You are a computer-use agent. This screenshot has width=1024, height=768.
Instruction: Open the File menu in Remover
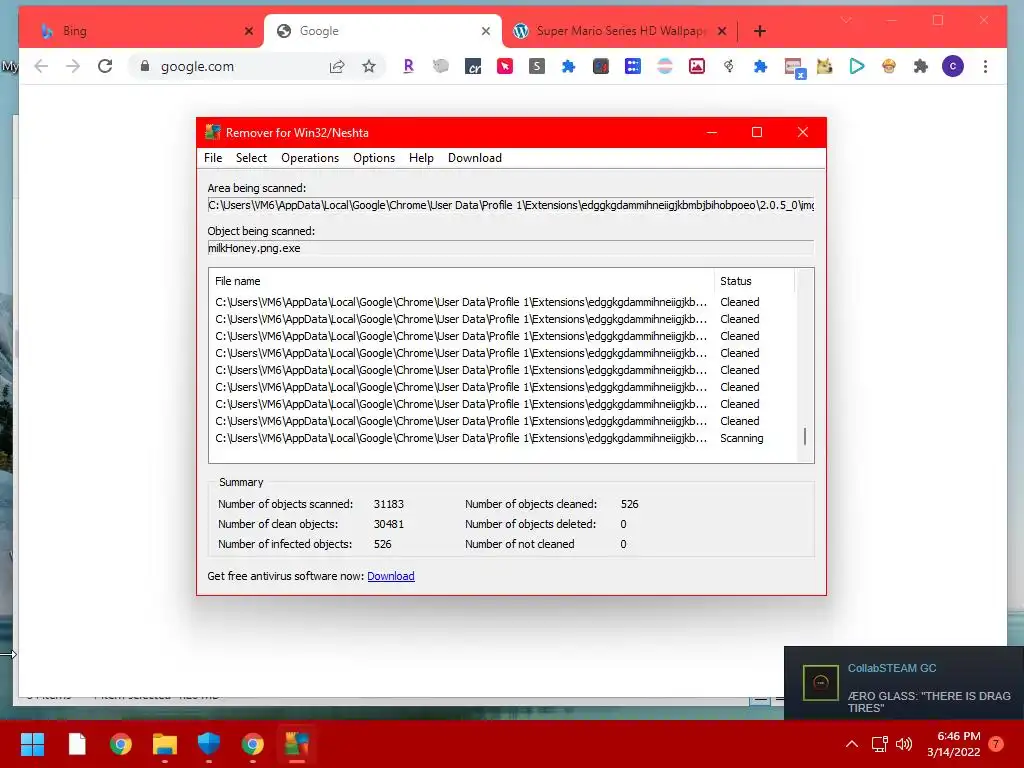coord(213,157)
